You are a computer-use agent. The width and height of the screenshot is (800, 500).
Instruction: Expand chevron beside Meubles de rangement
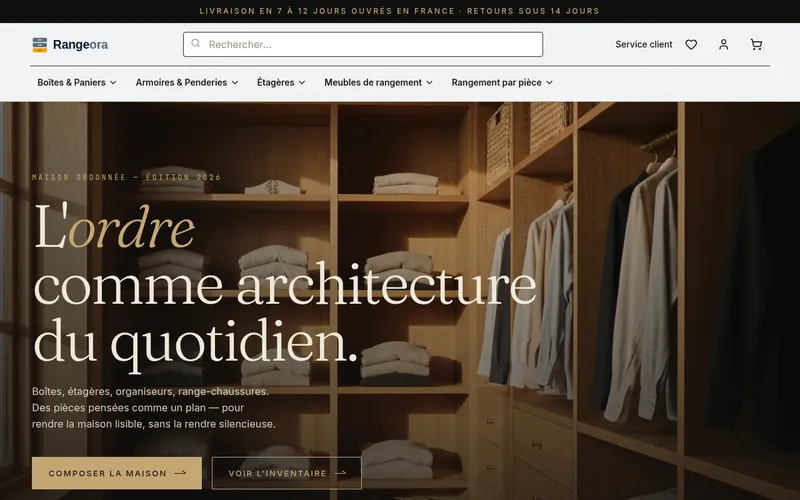coord(430,83)
